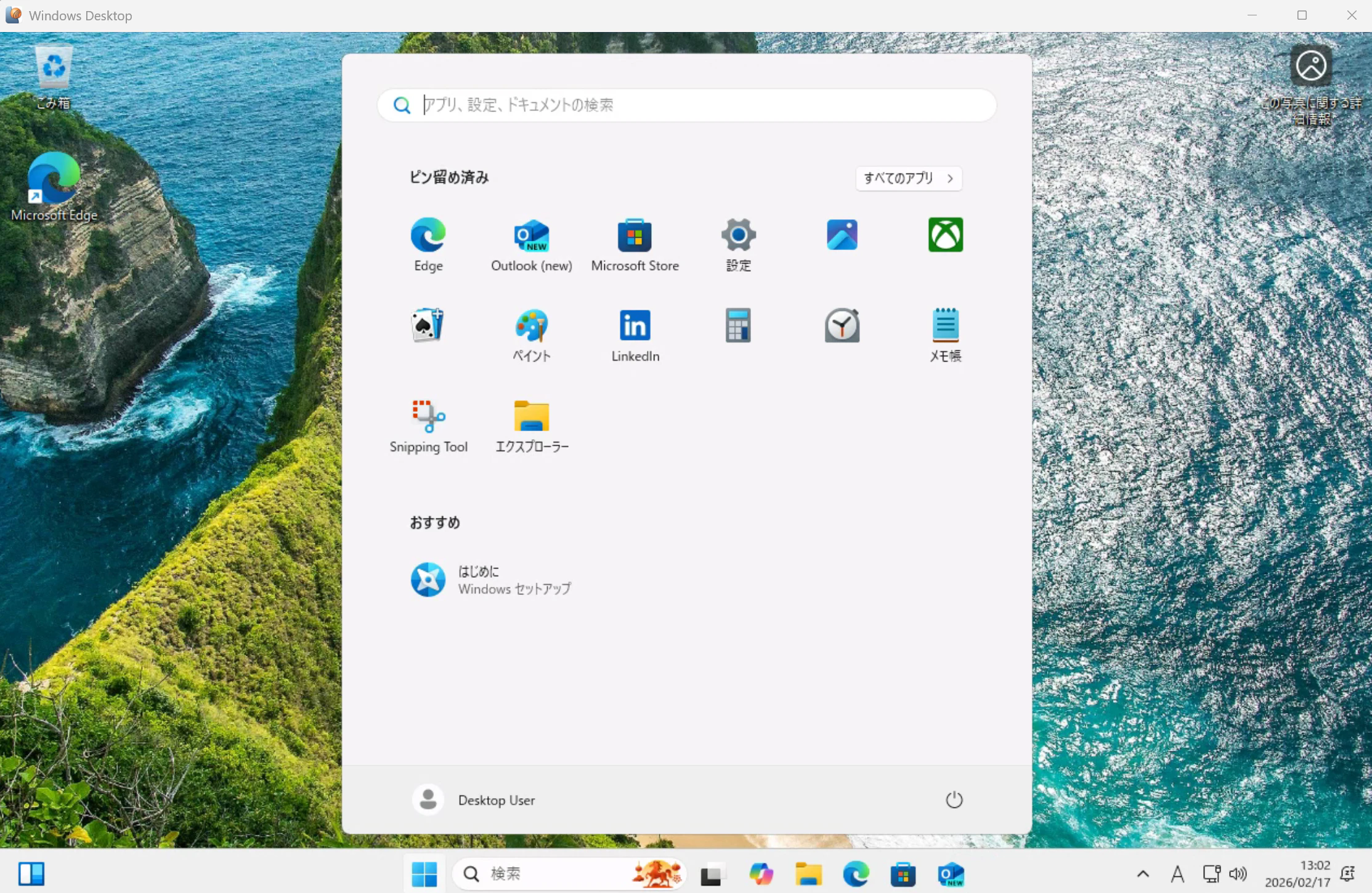Screen dimensions: 1372x893
Task: Open LinkedIn pinned app
Action: 635,335
